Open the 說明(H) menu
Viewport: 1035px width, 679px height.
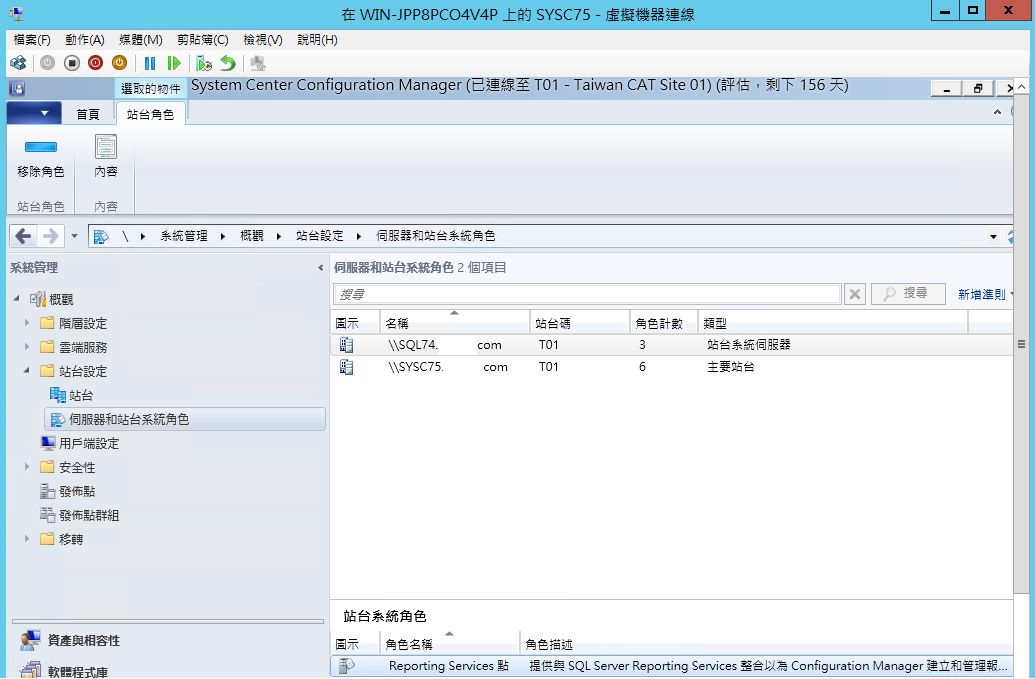tap(317, 40)
